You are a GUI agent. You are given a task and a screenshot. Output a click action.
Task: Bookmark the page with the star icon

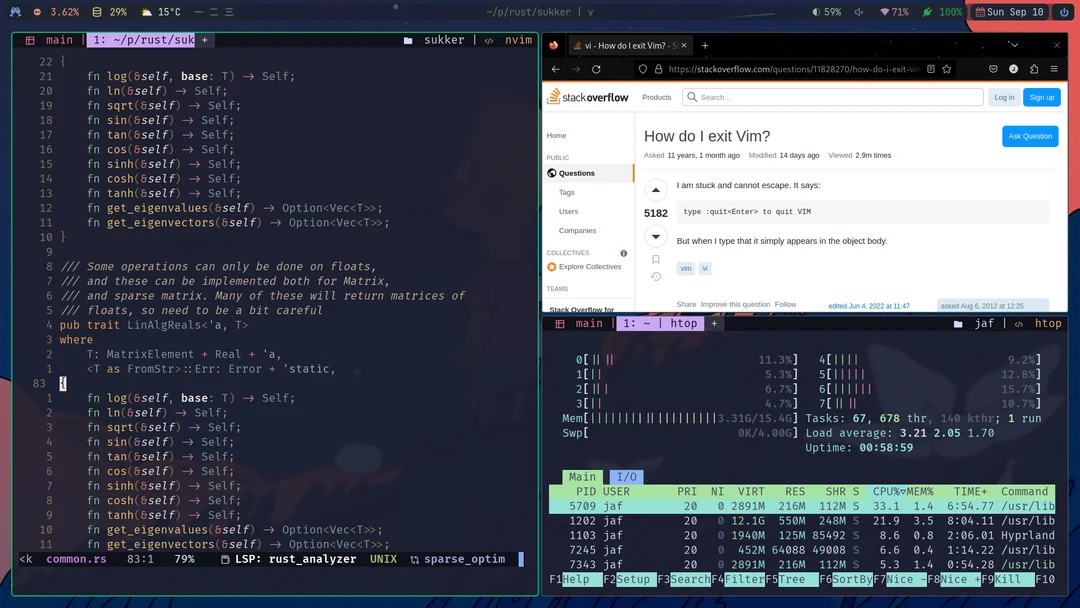click(x=946, y=69)
